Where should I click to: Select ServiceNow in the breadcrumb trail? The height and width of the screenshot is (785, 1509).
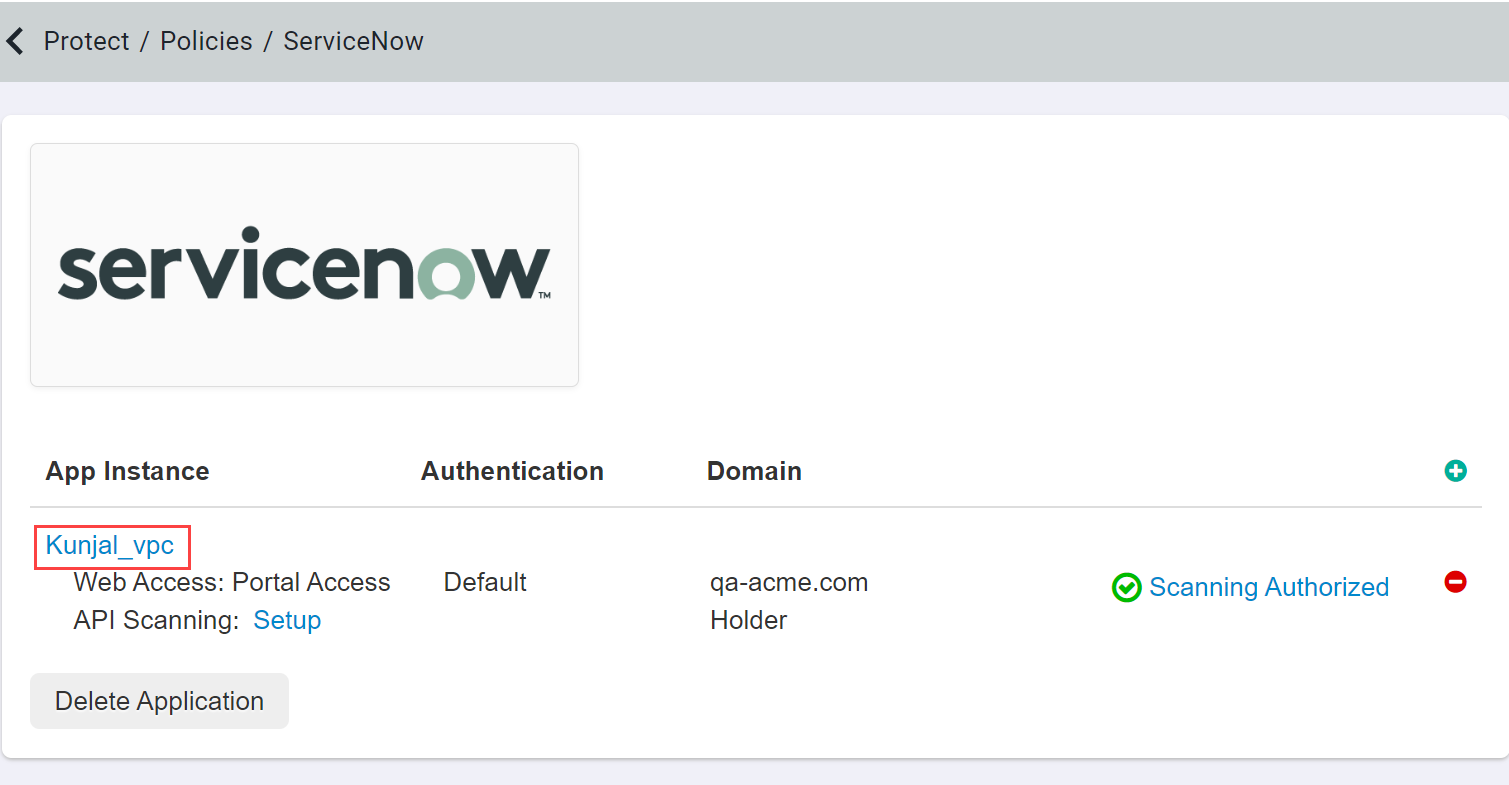(352, 41)
